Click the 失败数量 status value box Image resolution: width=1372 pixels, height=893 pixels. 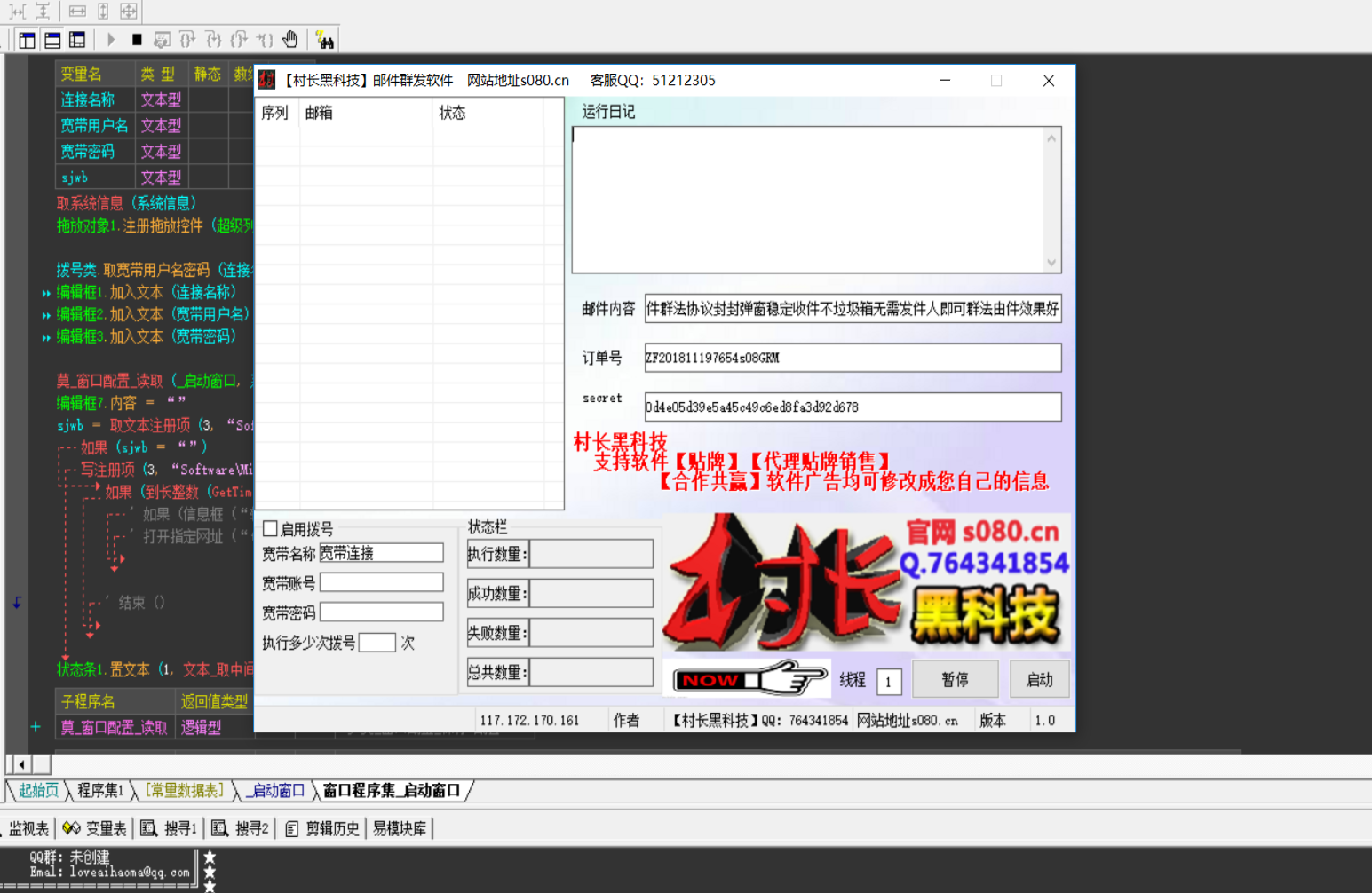(591, 633)
